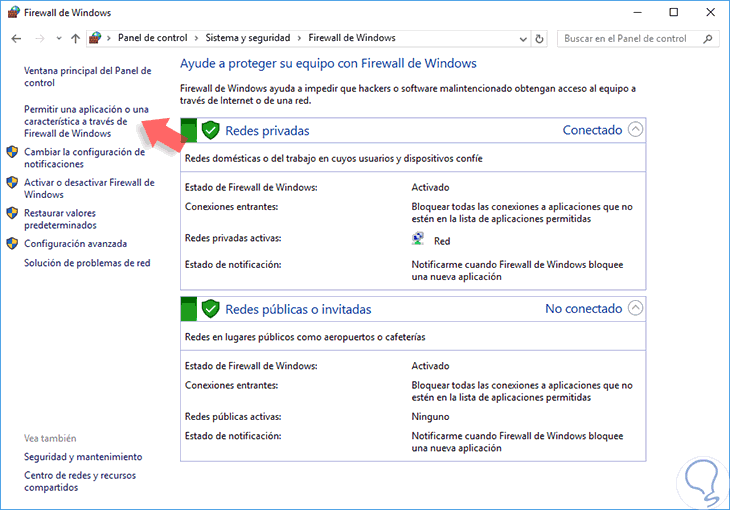Click shield icon beside Configuración avanzada

(x=13, y=244)
